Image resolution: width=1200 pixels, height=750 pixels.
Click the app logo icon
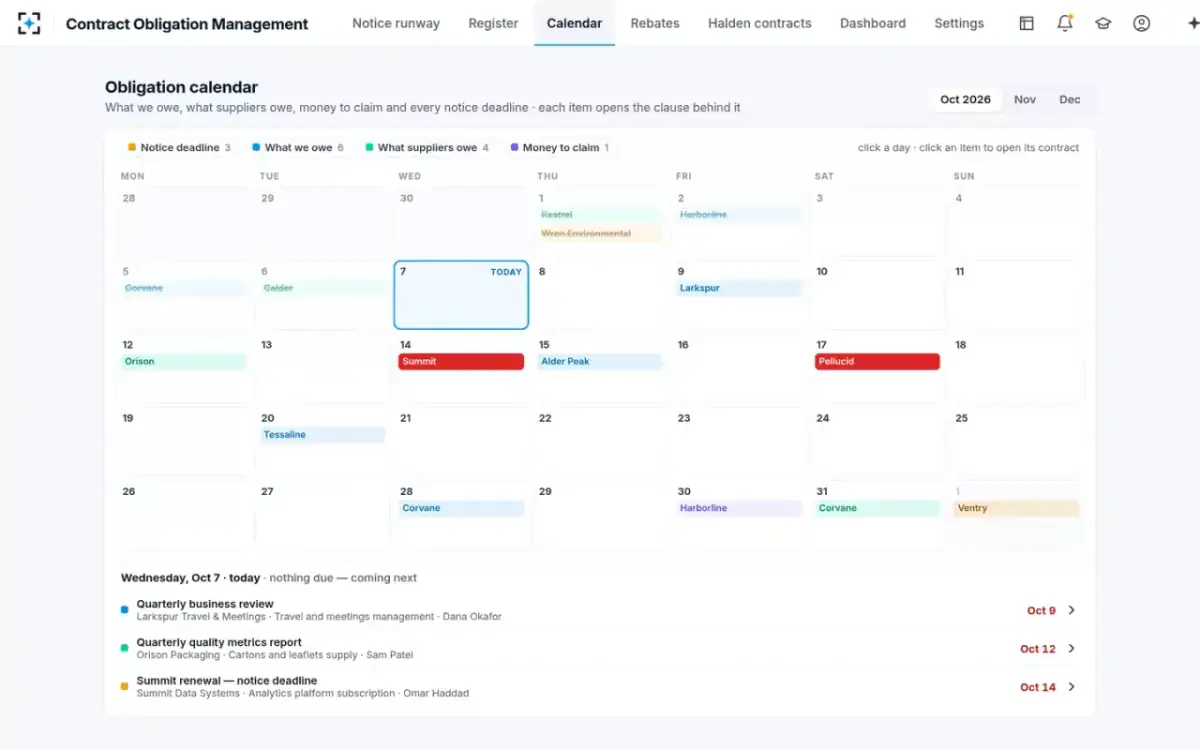29,23
